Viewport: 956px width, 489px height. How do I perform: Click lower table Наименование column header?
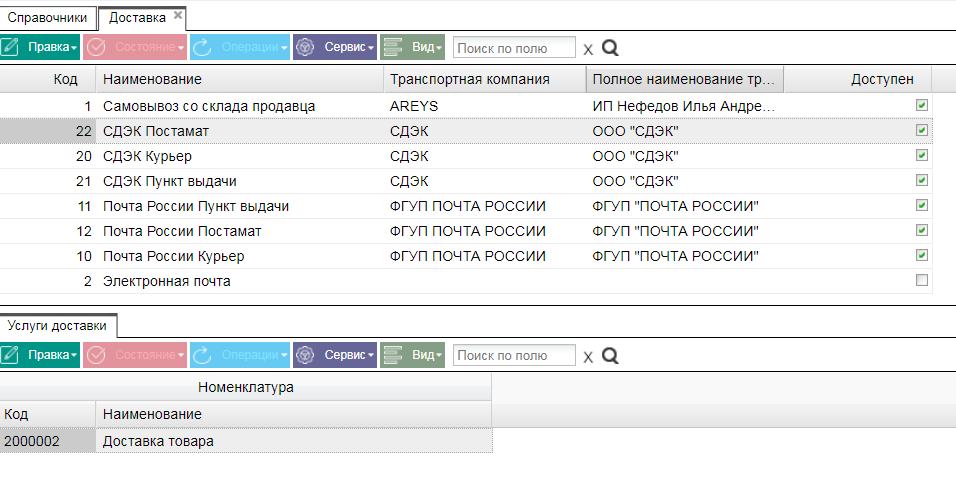tap(294, 415)
